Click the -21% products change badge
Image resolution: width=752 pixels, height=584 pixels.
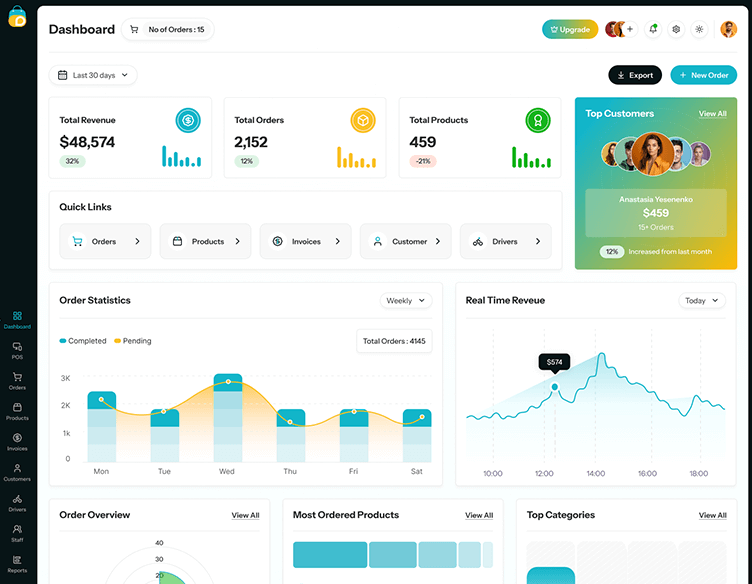tap(423, 161)
